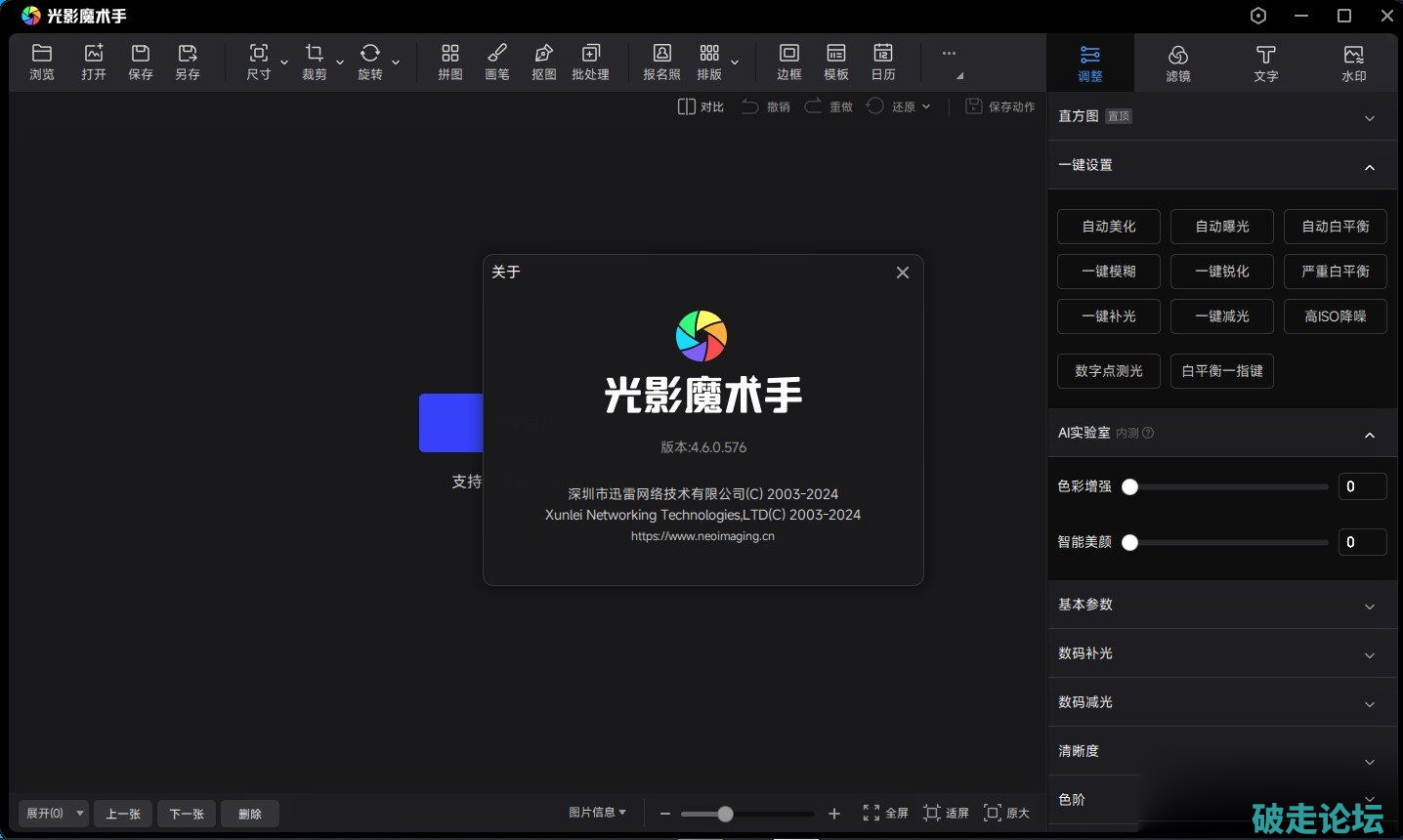Select the 画笔 brush tool
The height and width of the screenshot is (840, 1403).
[496, 61]
